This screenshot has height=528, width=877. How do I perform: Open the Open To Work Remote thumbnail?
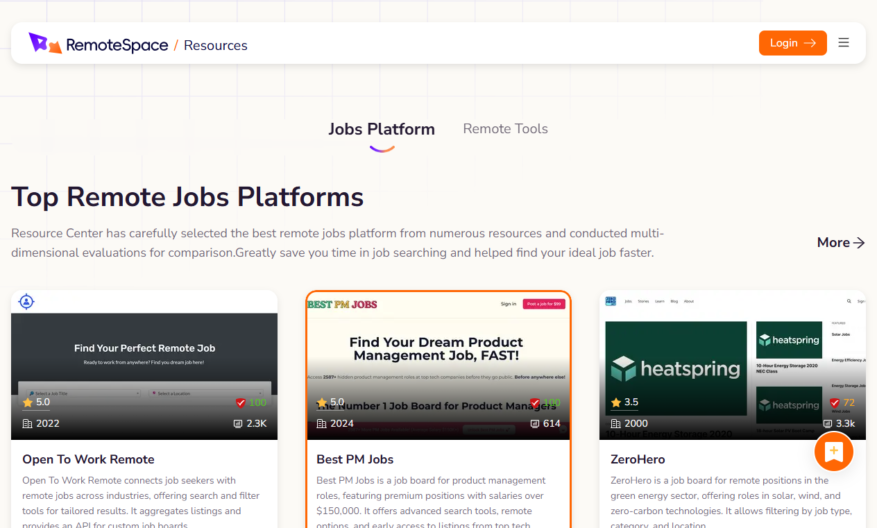(144, 365)
